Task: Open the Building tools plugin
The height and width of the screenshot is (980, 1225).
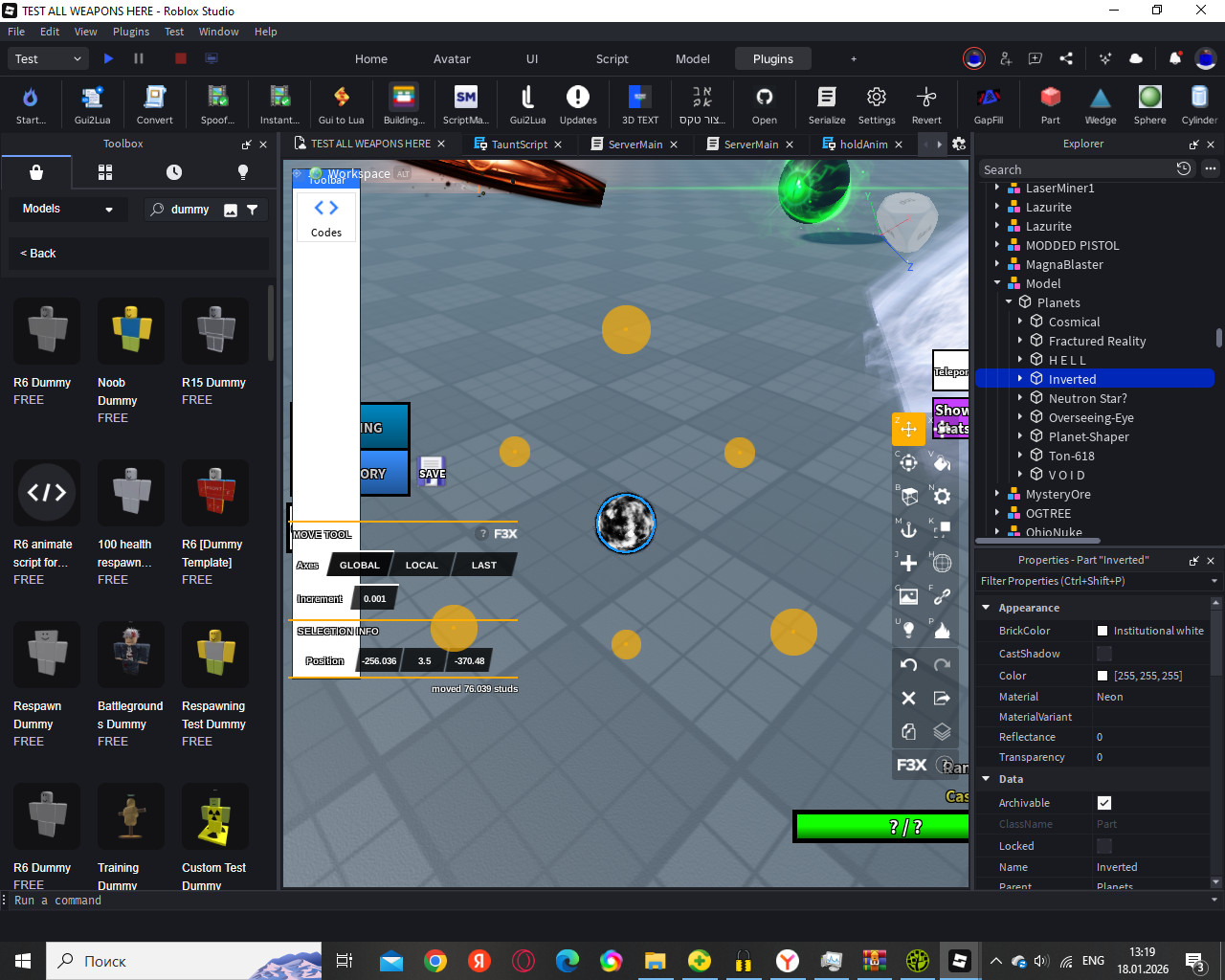Action: pyautogui.click(x=404, y=104)
